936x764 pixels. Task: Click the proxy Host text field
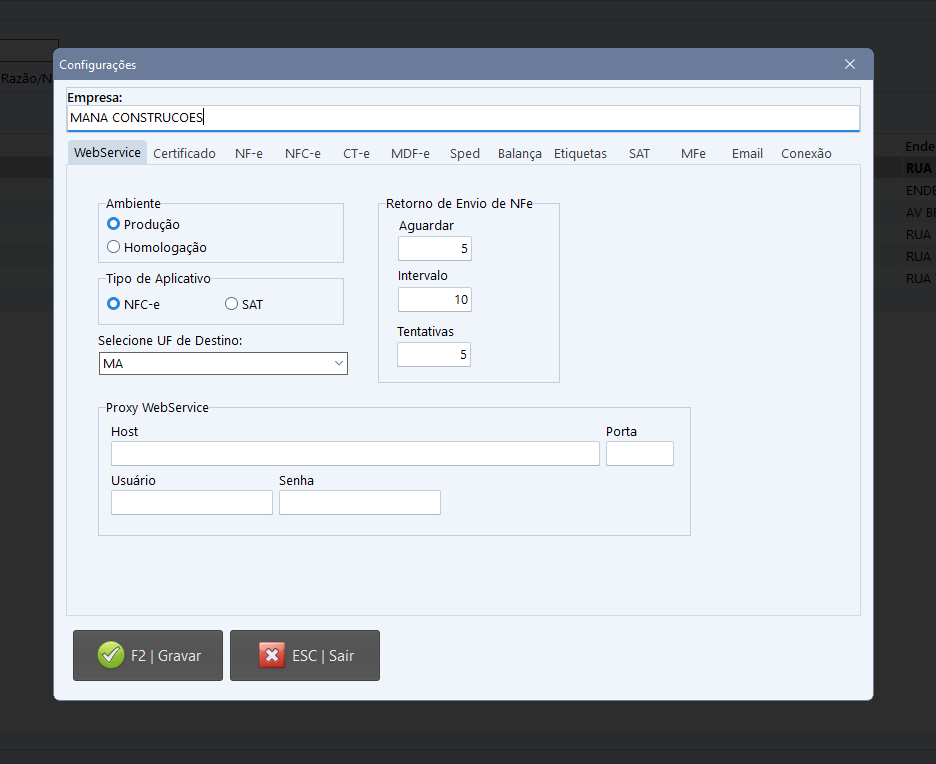[355, 454]
